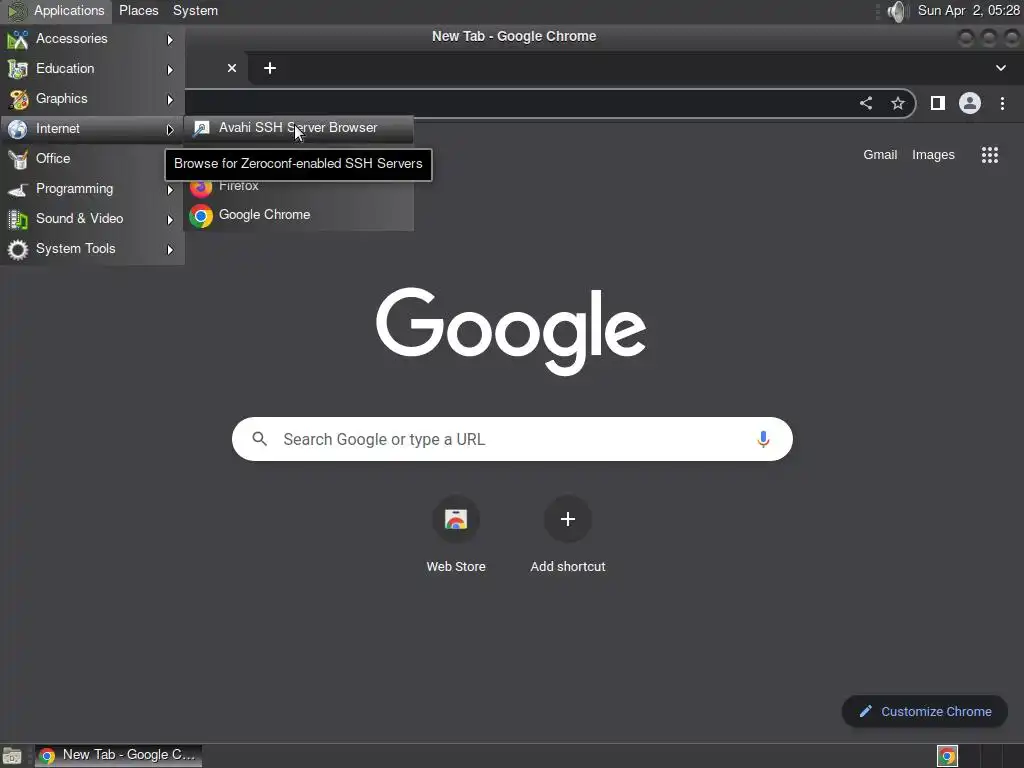1024x768 pixels.
Task: Open the Chrome profile avatar
Action: click(x=970, y=103)
